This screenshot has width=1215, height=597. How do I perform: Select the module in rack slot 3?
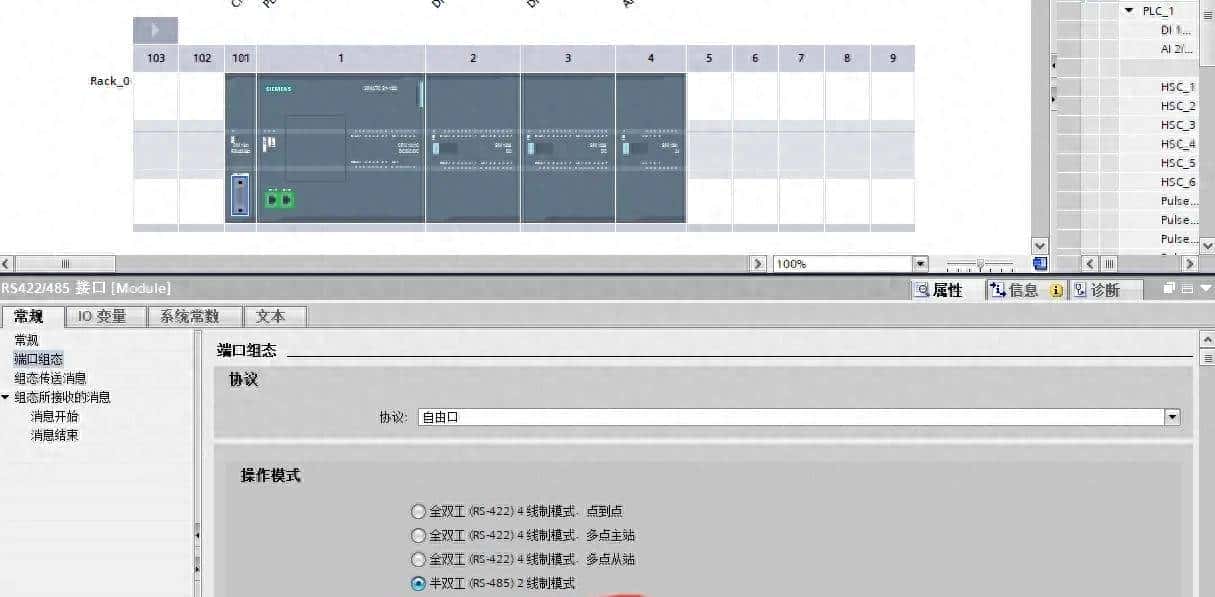tap(568, 148)
